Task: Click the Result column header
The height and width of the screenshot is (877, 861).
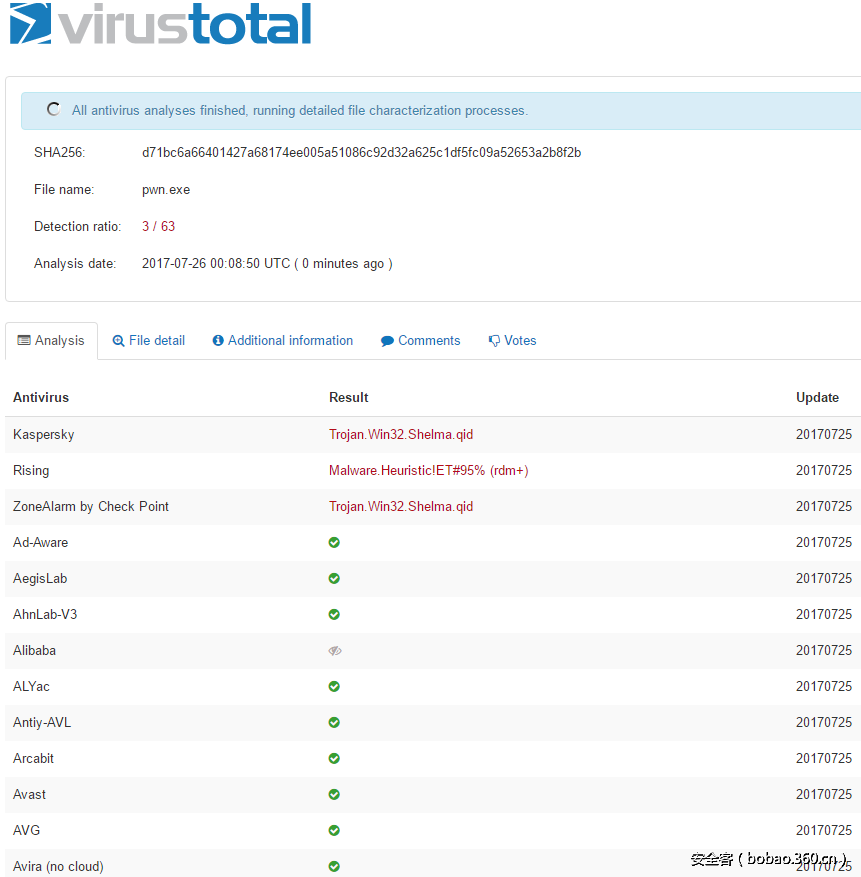Action: [x=349, y=398]
